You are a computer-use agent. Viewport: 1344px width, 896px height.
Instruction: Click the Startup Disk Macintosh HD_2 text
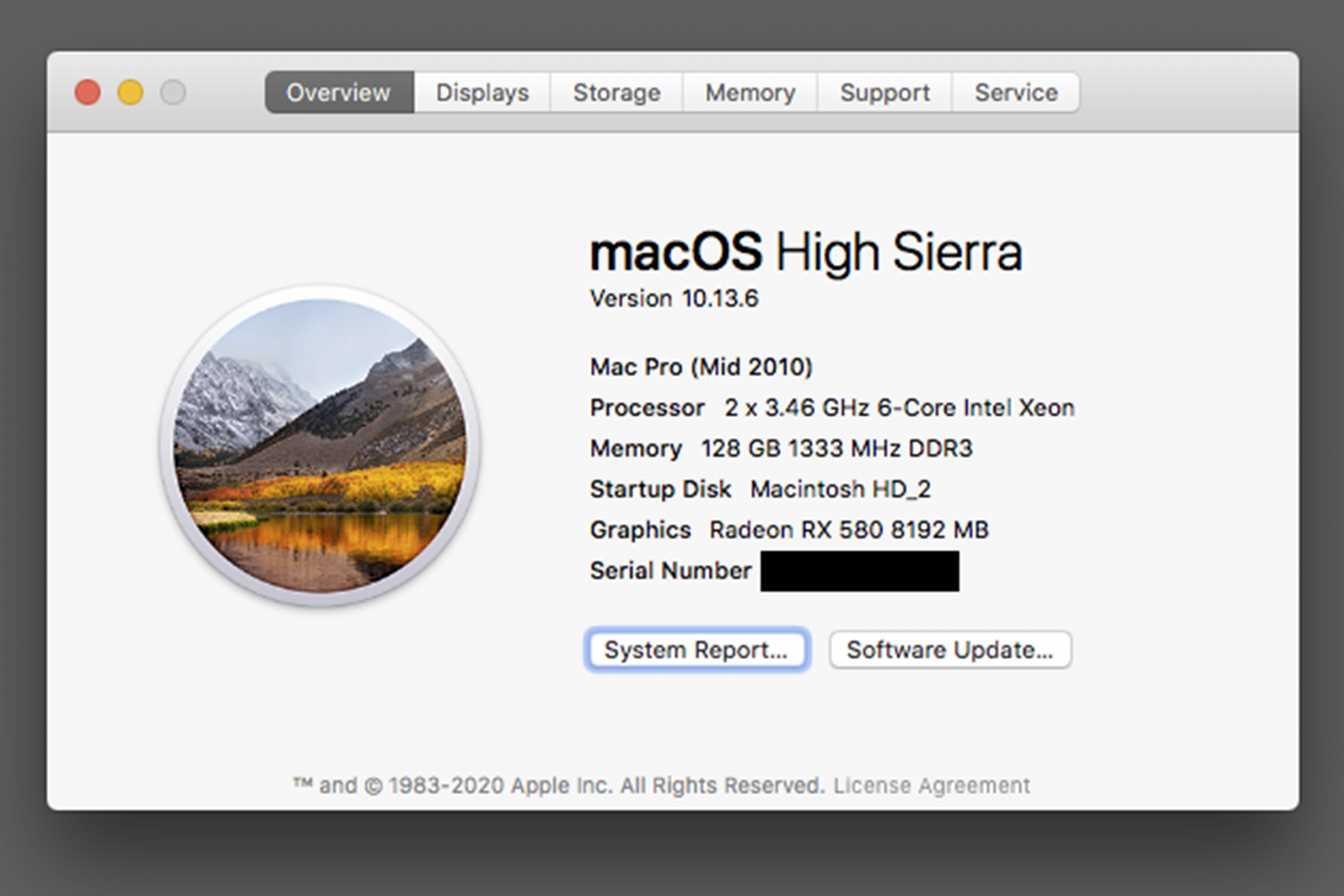click(760, 489)
